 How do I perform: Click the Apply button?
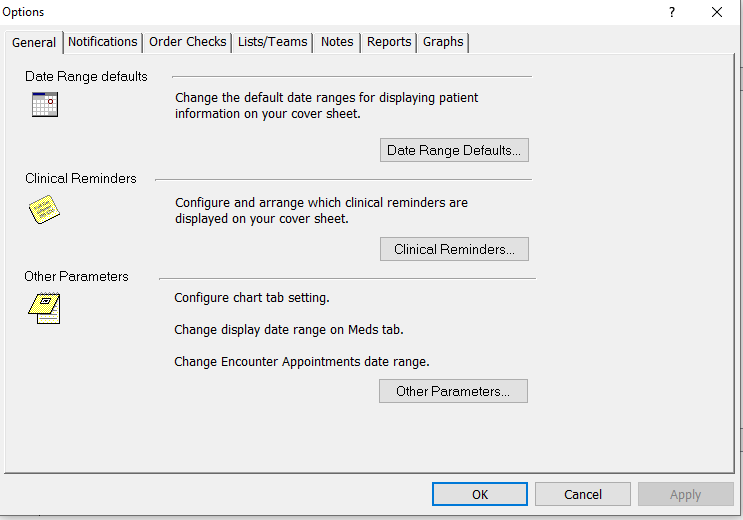(685, 494)
